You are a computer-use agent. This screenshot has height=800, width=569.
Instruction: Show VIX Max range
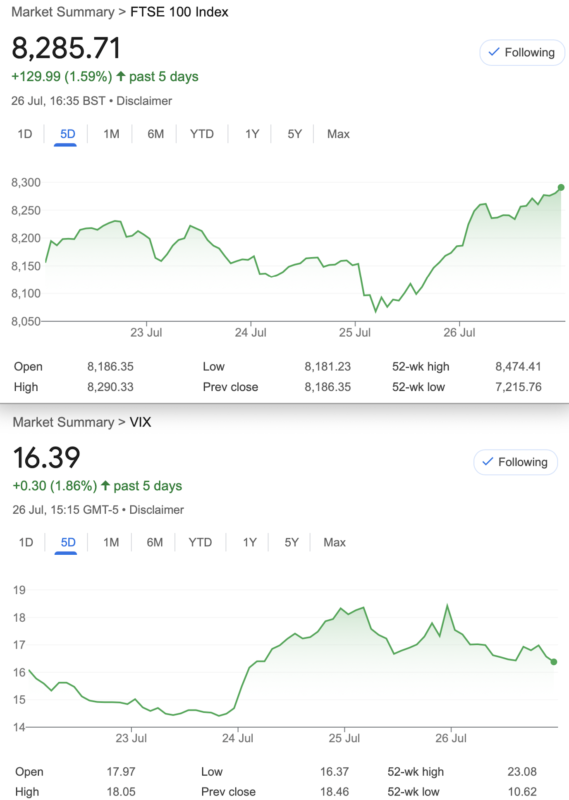pyautogui.click(x=334, y=542)
